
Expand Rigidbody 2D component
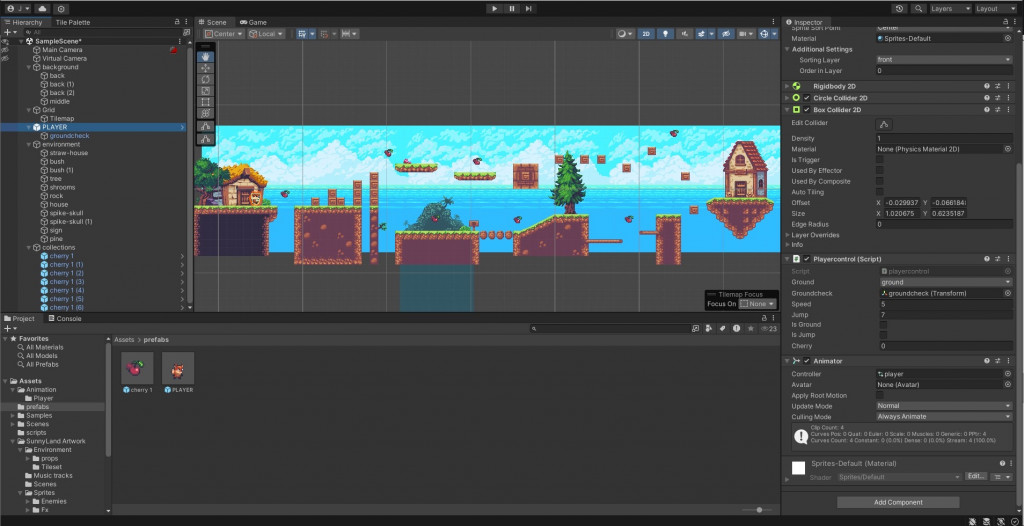[787, 86]
